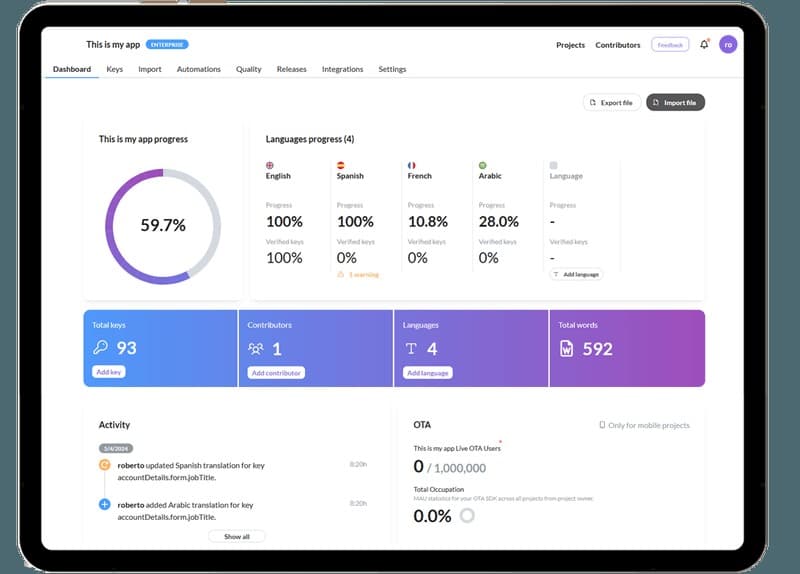800x574 pixels.
Task: Click the Arabic flag icon
Action: click(482, 165)
